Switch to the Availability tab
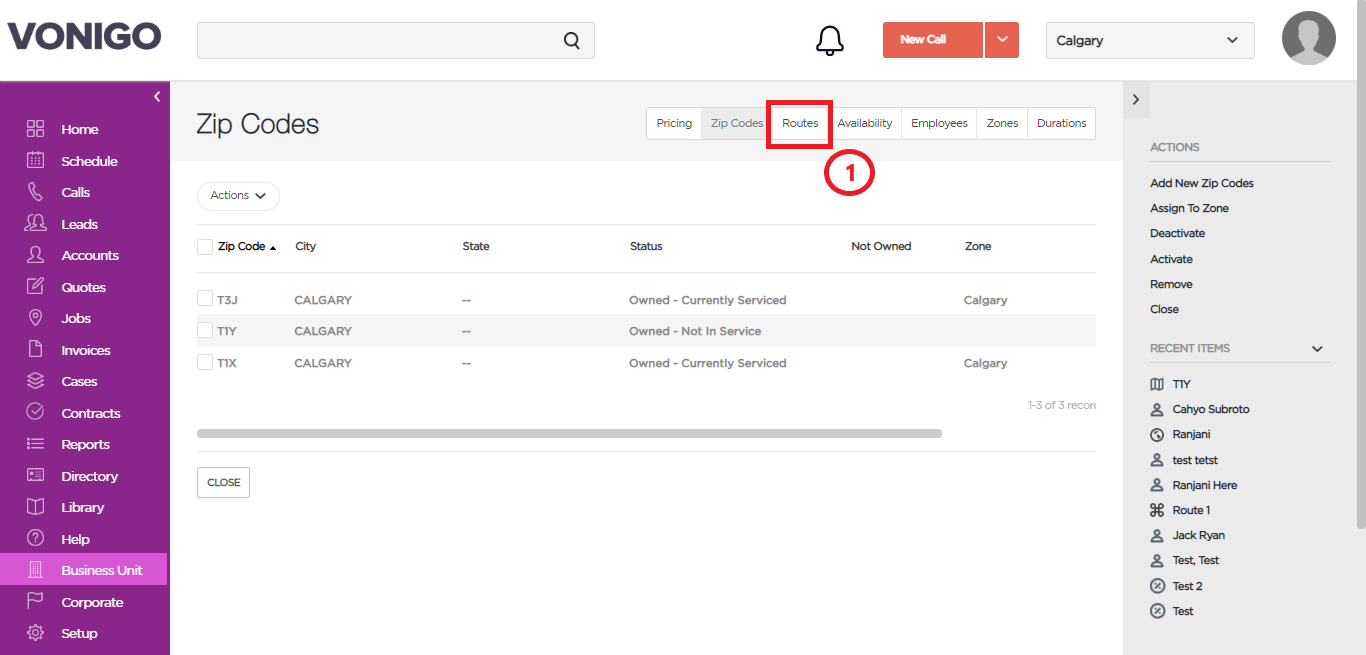This screenshot has height=655, width=1366. coord(865,123)
